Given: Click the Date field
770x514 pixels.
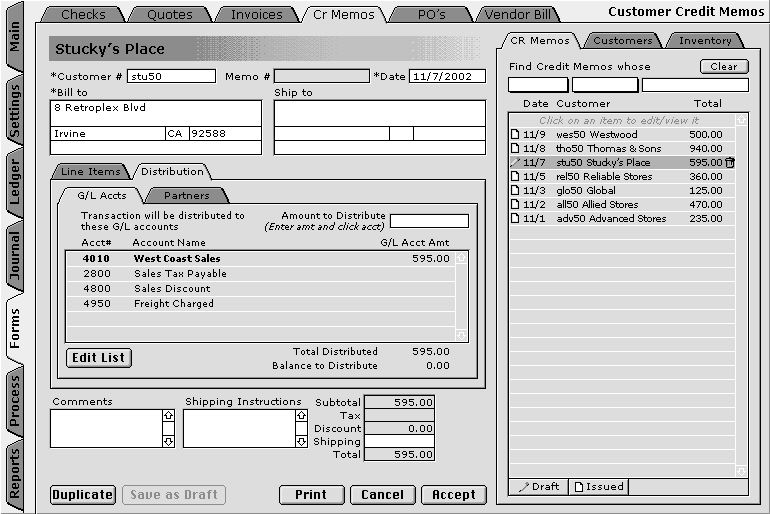Looking at the screenshot, I should coord(447,76).
